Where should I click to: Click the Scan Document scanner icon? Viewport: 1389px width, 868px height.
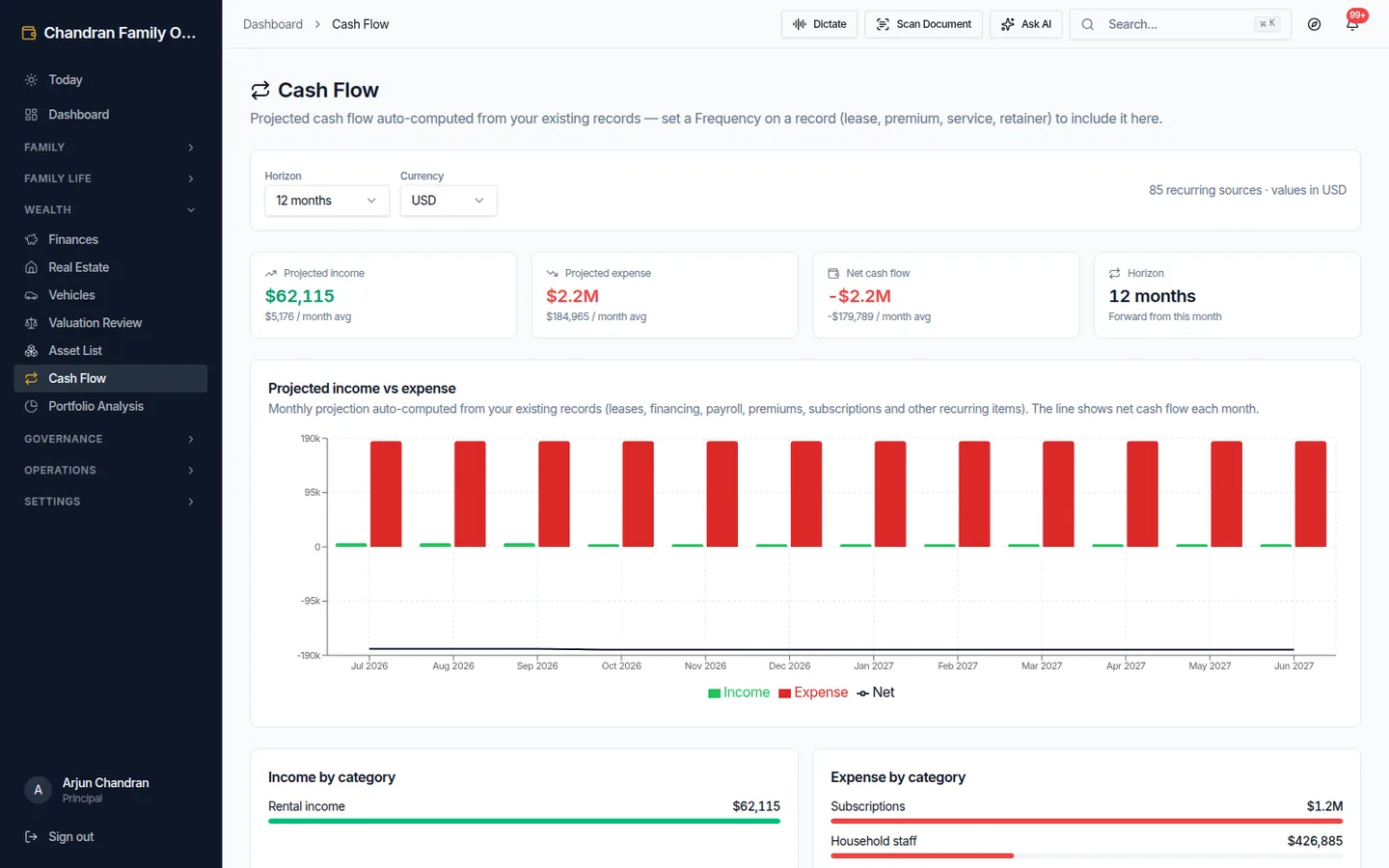point(883,24)
